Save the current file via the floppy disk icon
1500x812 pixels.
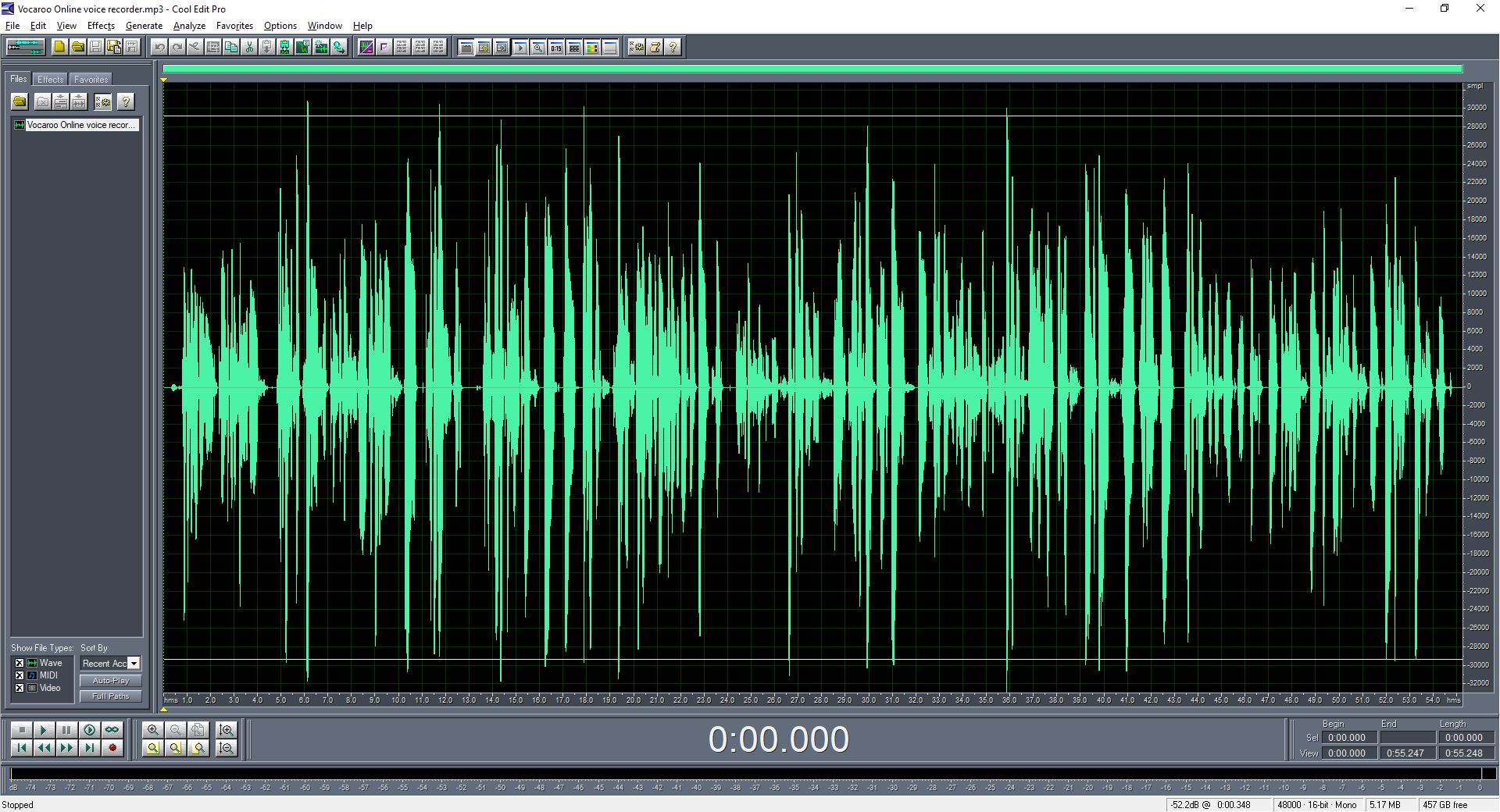tap(95, 47)
